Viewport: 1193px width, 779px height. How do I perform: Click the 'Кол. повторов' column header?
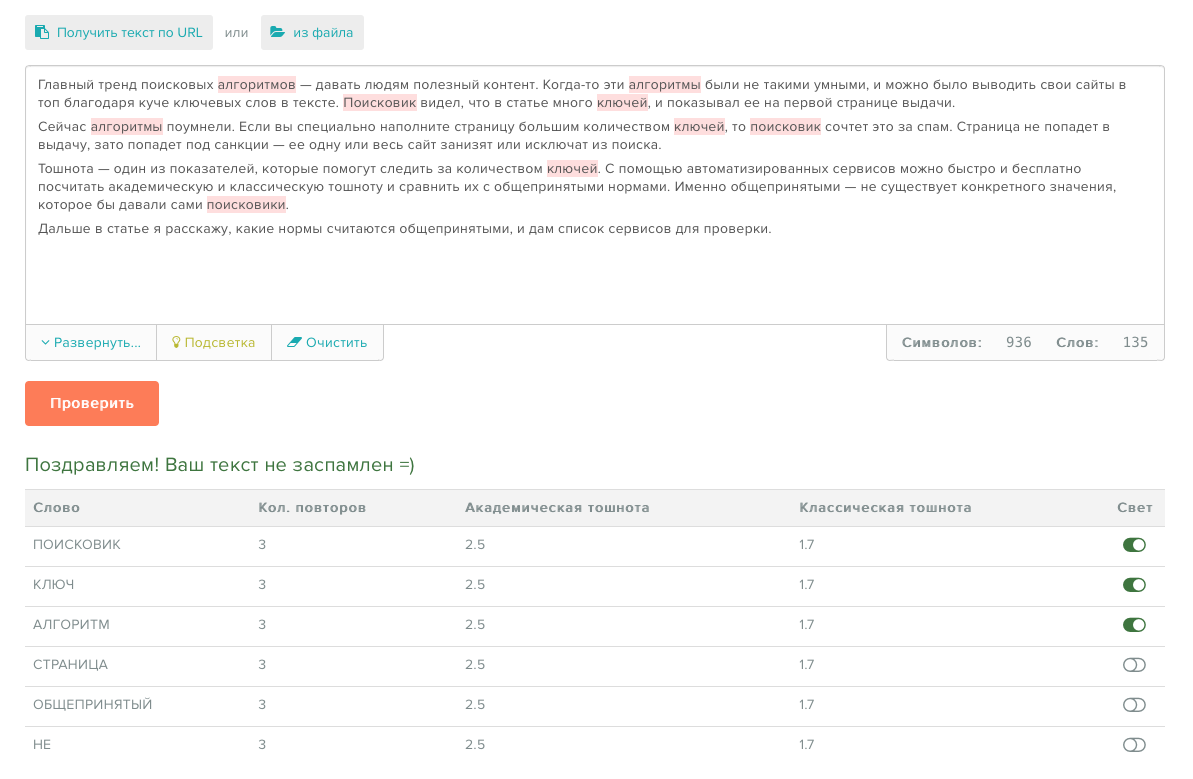point(312,508)
